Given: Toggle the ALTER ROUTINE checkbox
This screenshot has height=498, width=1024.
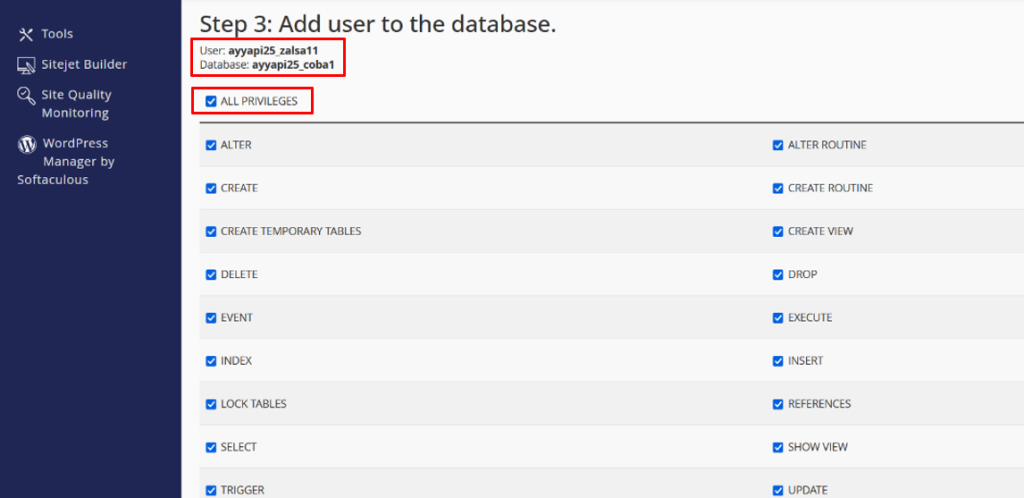Looking at the screenshot, I should tap(778, 145).
